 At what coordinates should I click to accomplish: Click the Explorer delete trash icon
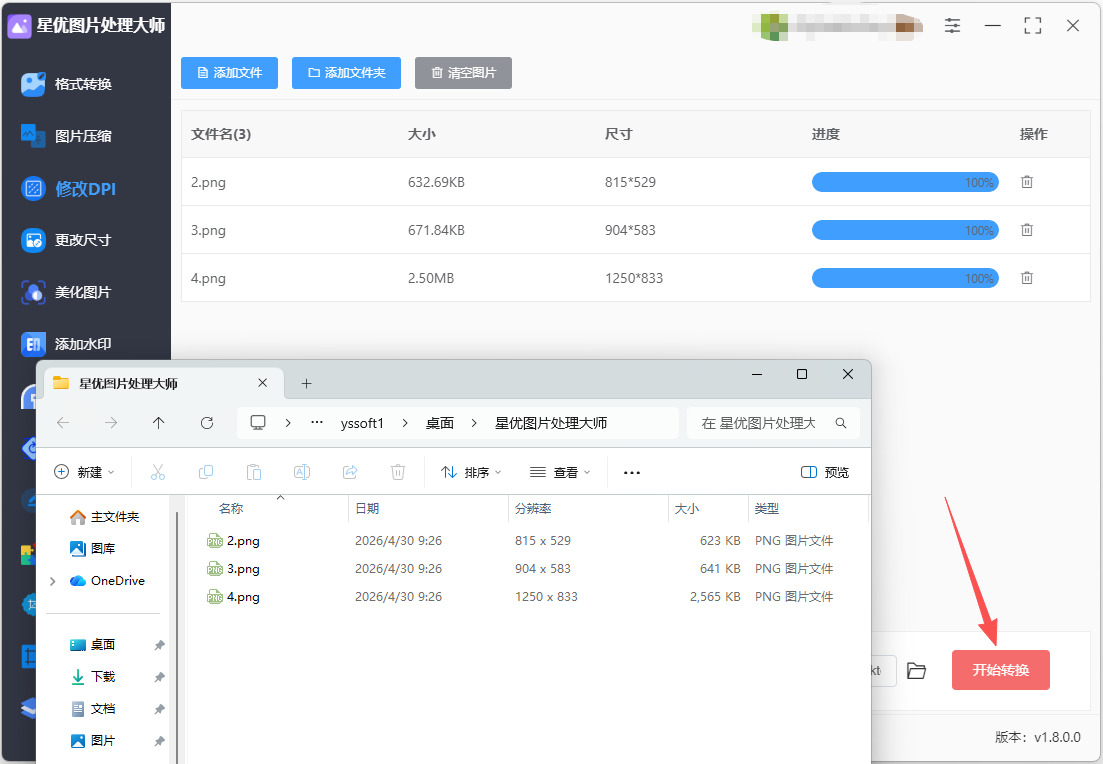coord(397,472)
